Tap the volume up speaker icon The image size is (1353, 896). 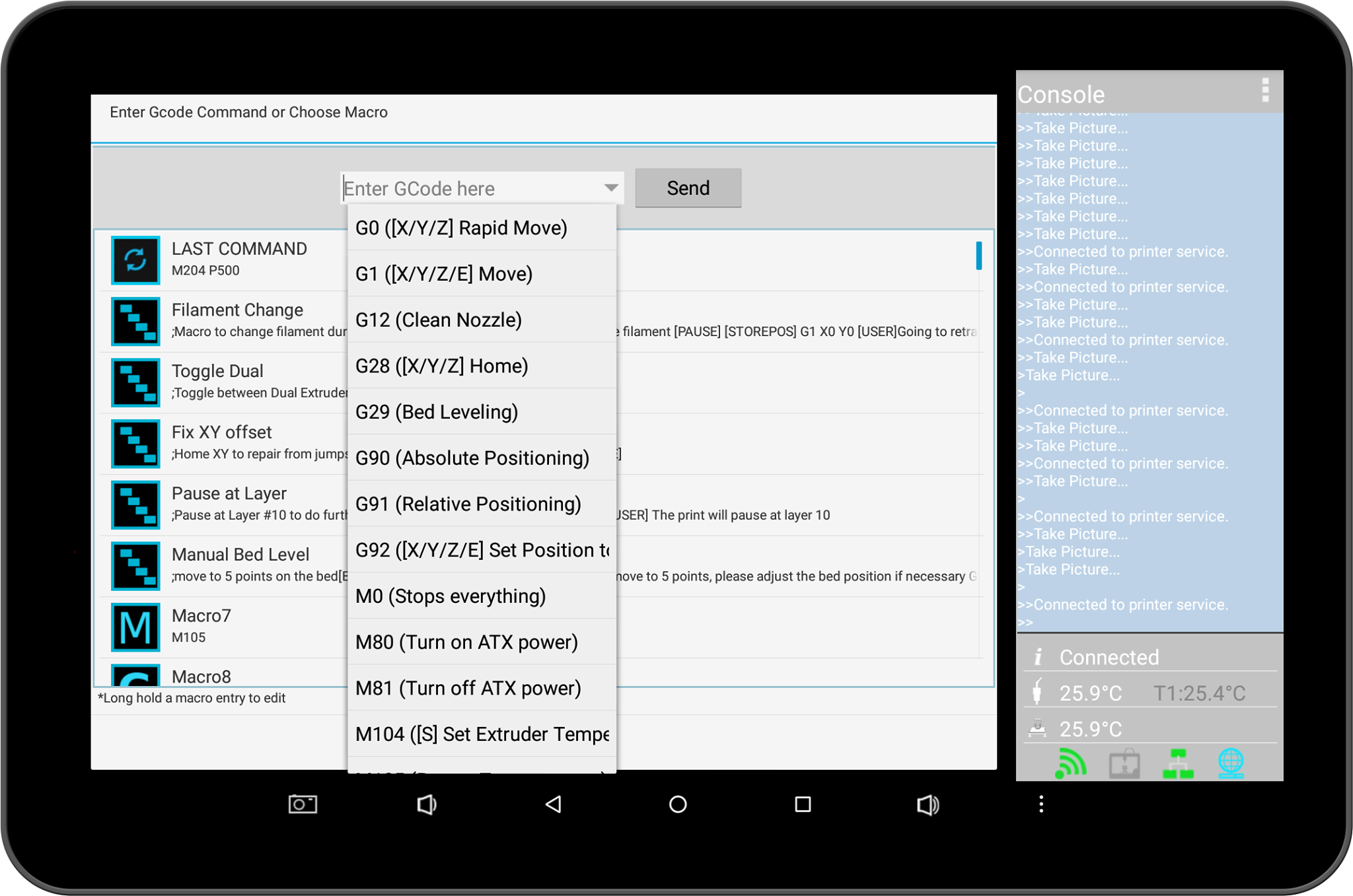click(x=928, y=804)
